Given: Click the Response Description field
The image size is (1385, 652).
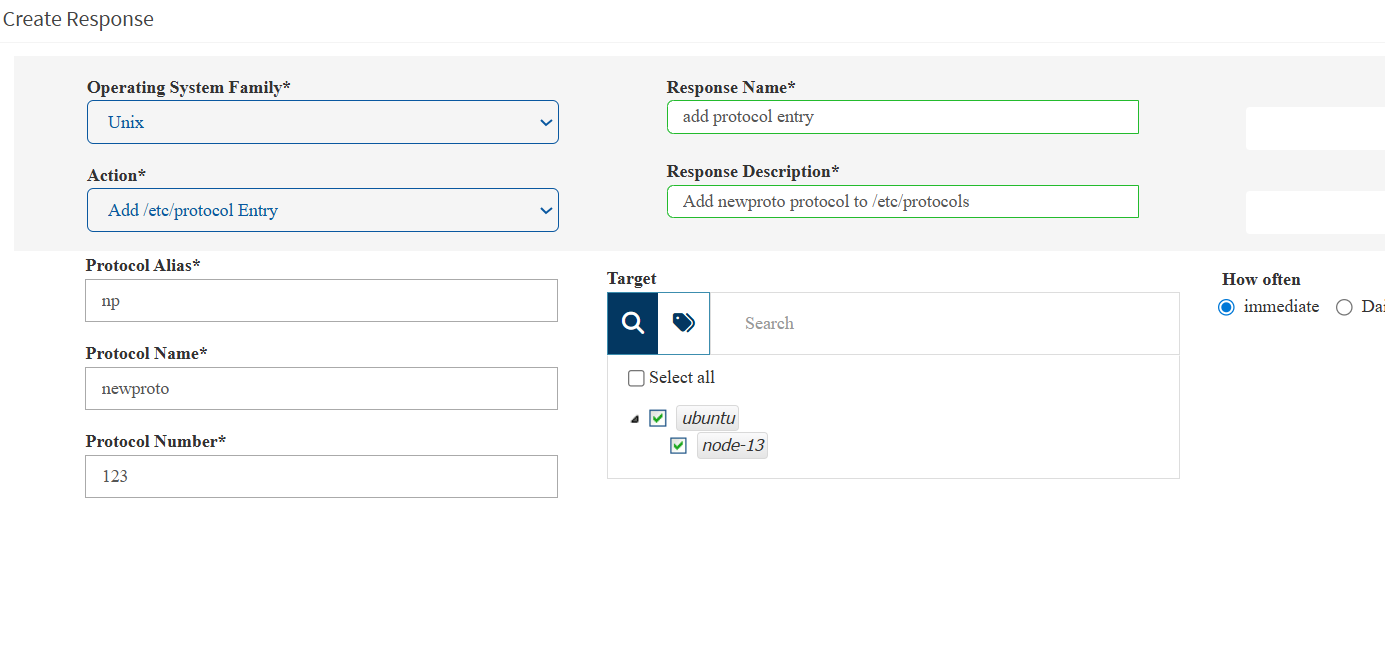Looking at the screenshot, I should point(902,201).
